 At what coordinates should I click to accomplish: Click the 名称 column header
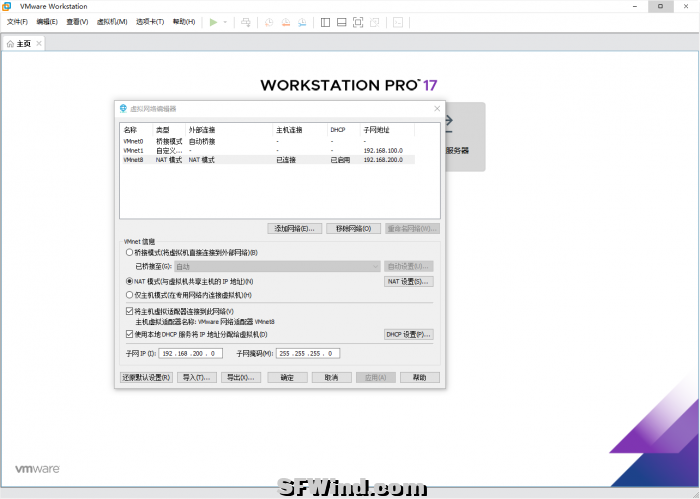(137, 130)
